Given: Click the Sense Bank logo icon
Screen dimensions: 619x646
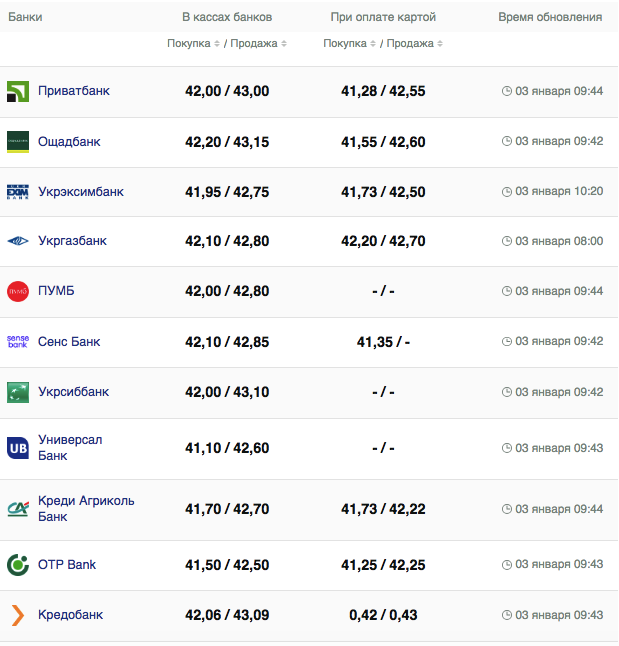Looking at the screenshot, I should (18, 342).
